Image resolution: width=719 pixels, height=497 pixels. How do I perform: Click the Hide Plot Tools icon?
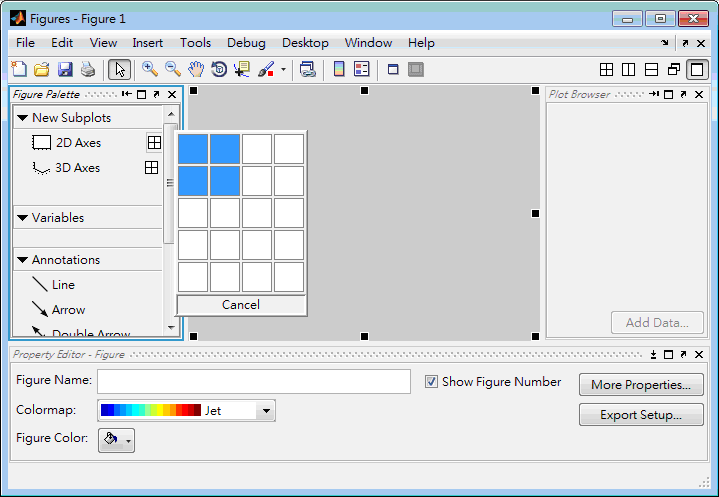[393, 70]
